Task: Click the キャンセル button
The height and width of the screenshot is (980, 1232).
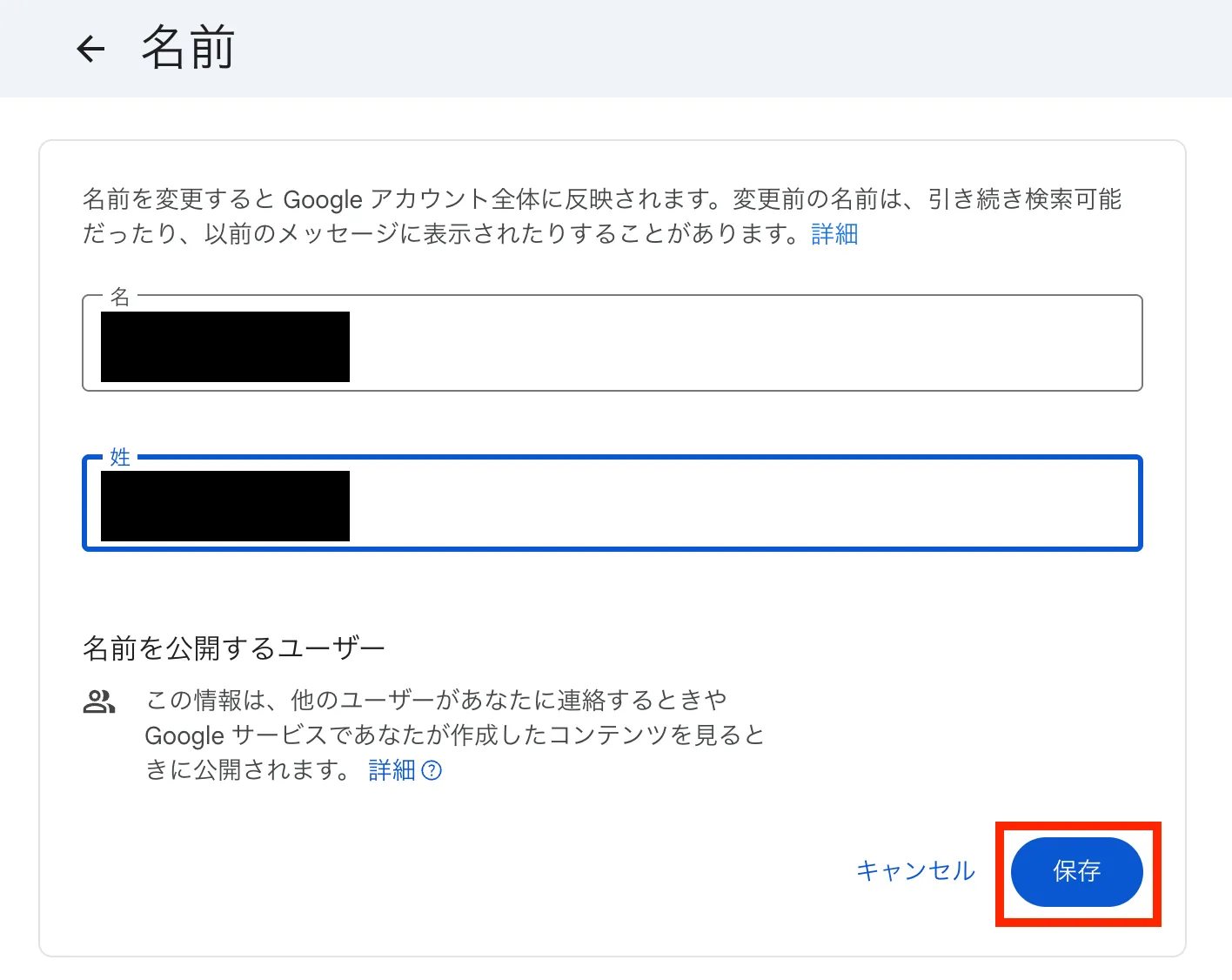Action: tap(916, 871)
